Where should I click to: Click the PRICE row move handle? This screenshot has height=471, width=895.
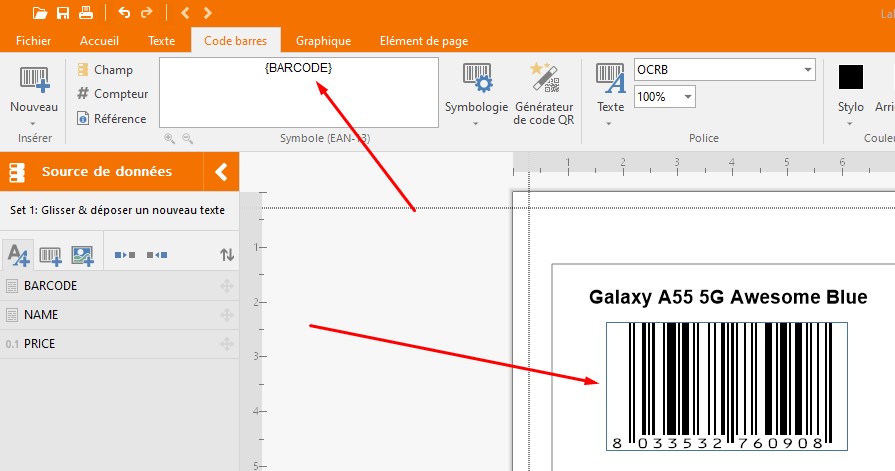(227, 344)
